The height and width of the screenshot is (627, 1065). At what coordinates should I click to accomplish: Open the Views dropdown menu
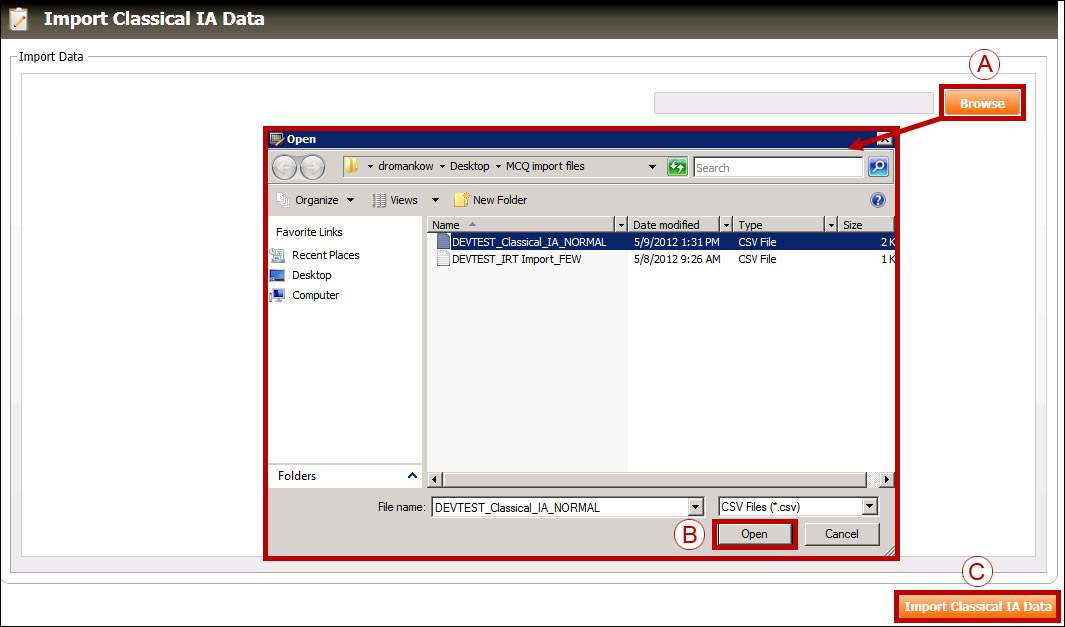click(x=405, y=200)
